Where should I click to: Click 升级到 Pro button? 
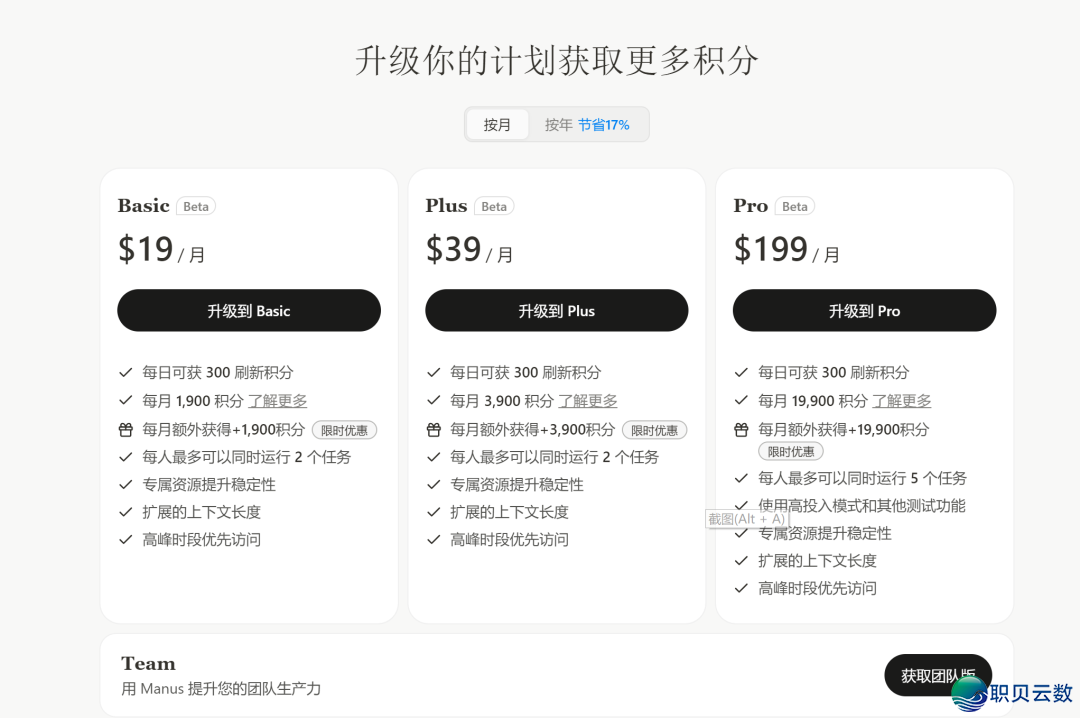coord(864,311)
